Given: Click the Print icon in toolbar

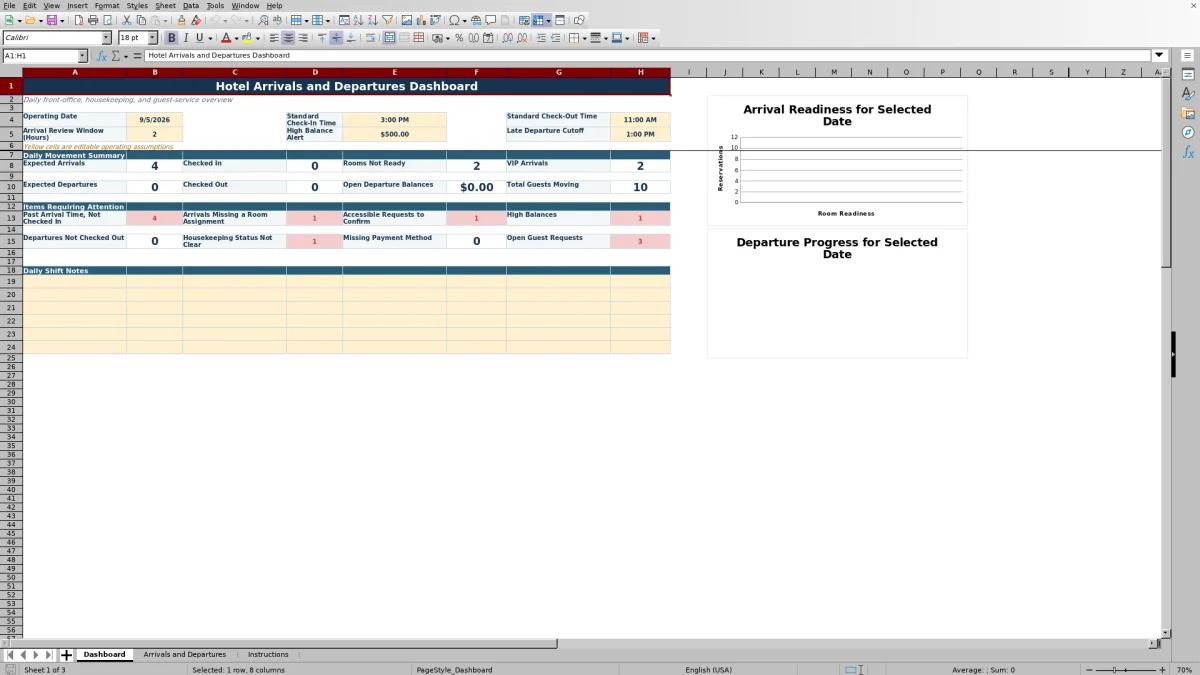Looking at the screenshot, I should [93, 20].
